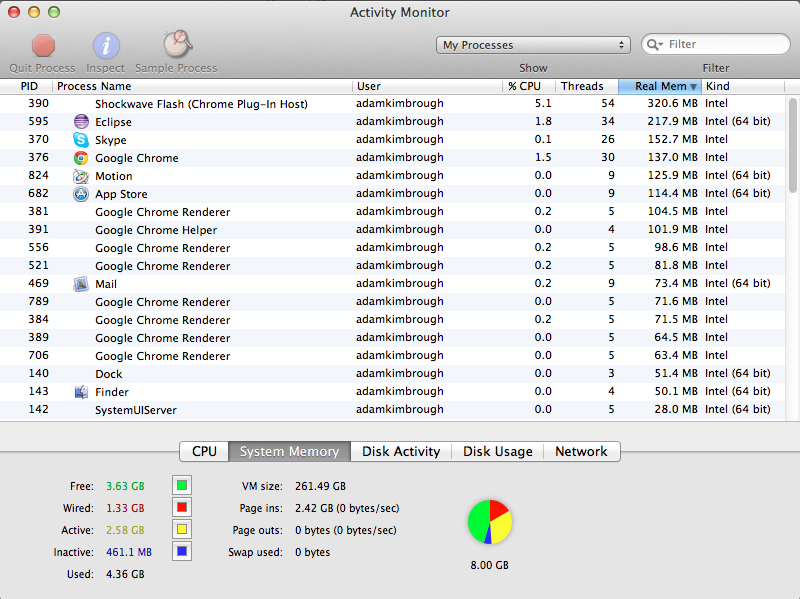The height and width of the screenshot is (599, 800).
Task: Switch to the Network tab
Action: tap(582, 452)
